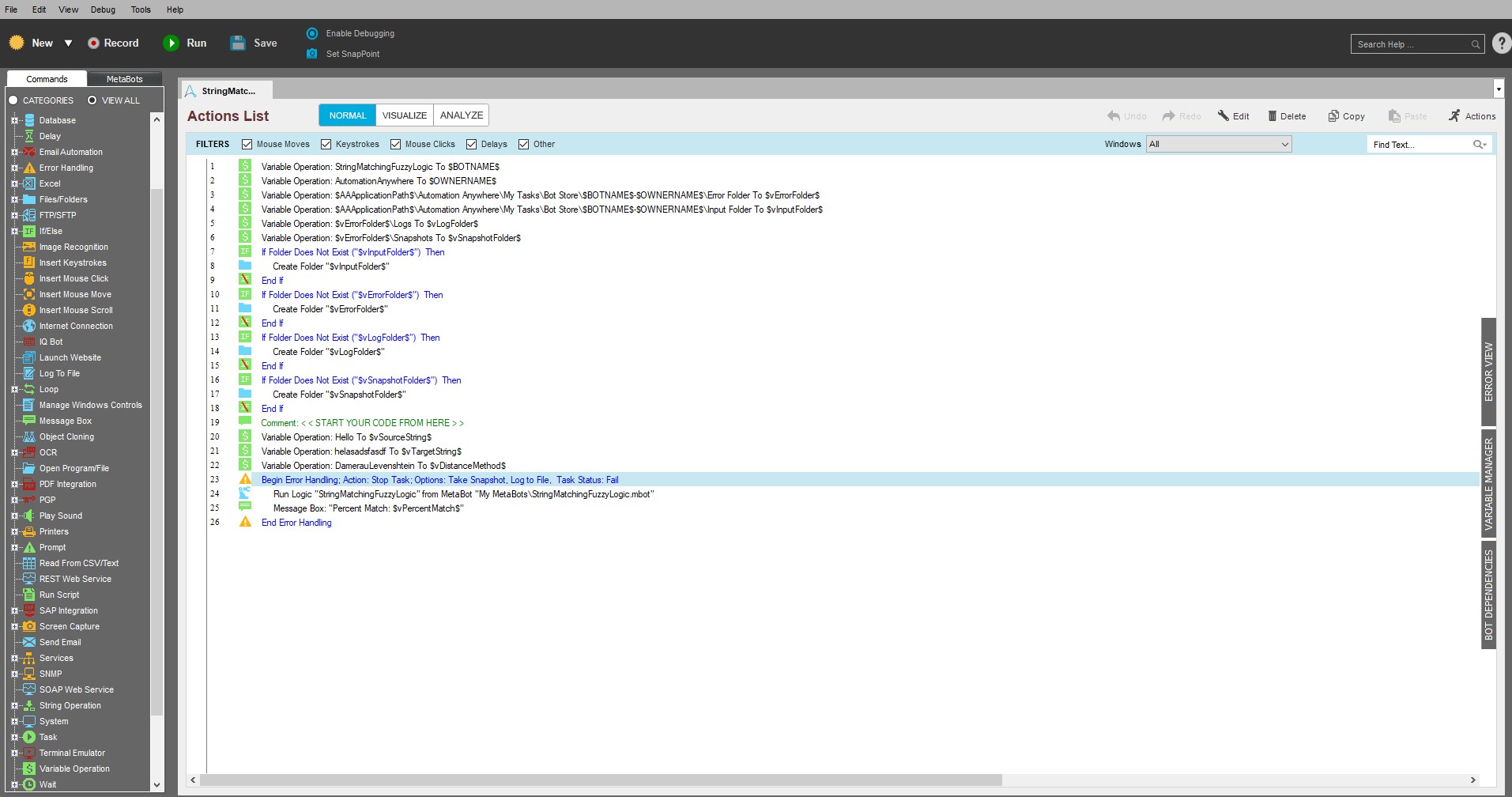Open the New button dropdown arrow
Image resolution: width=1512 pixels, height=797 pixels.
69,43
